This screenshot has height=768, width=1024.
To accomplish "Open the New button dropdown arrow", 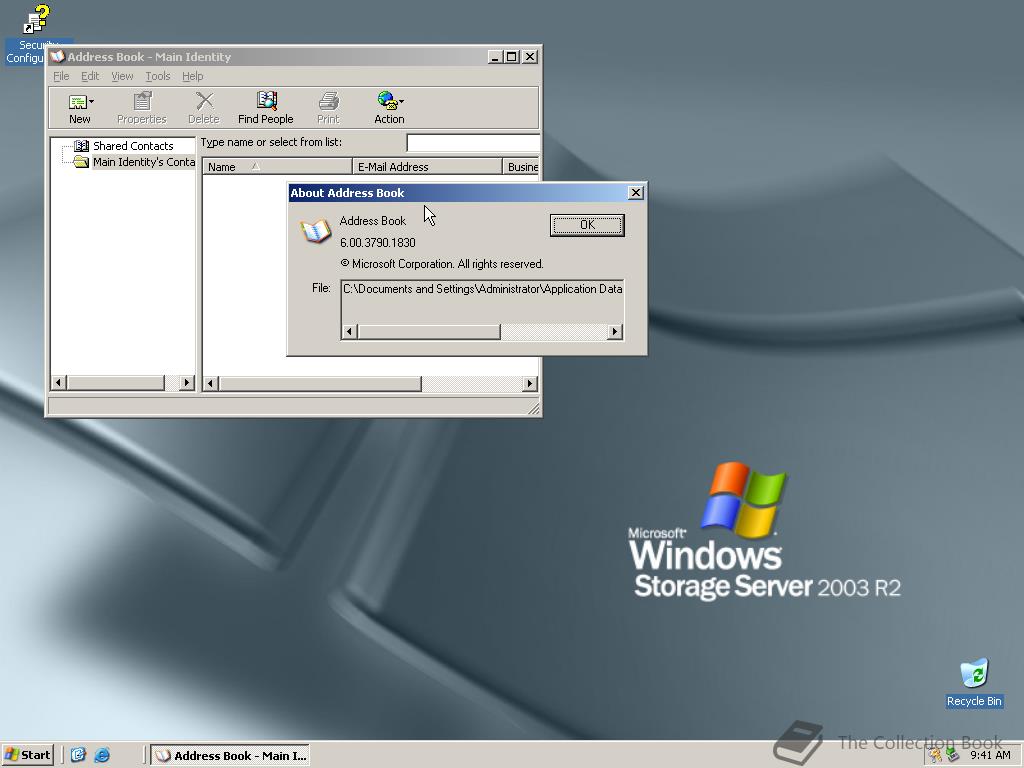I will click(91, 102).
